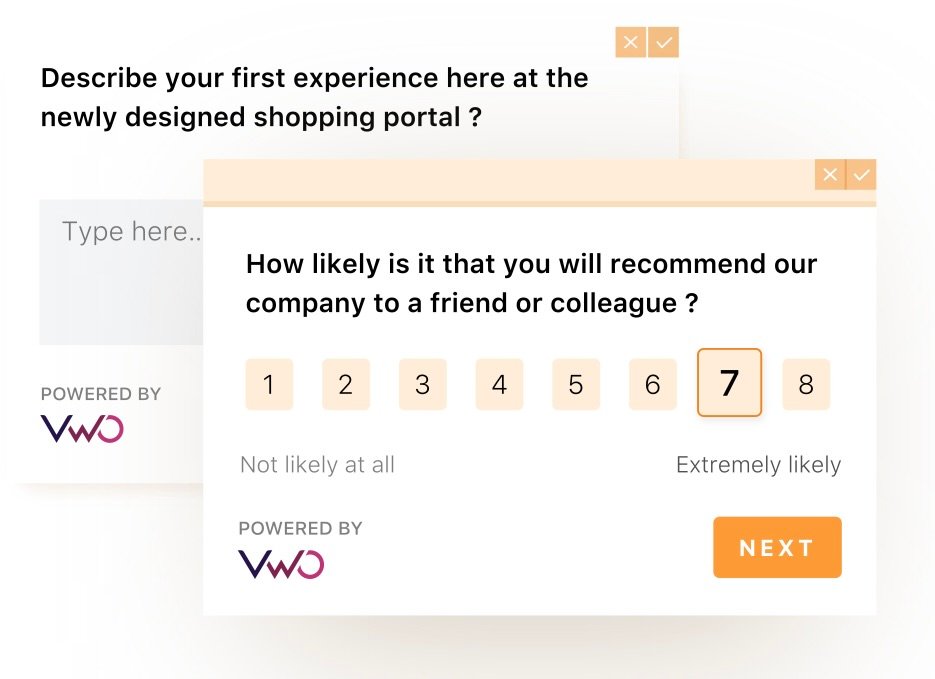
Task: Choose rating 3 for recommendation
Action: [423, 384]
